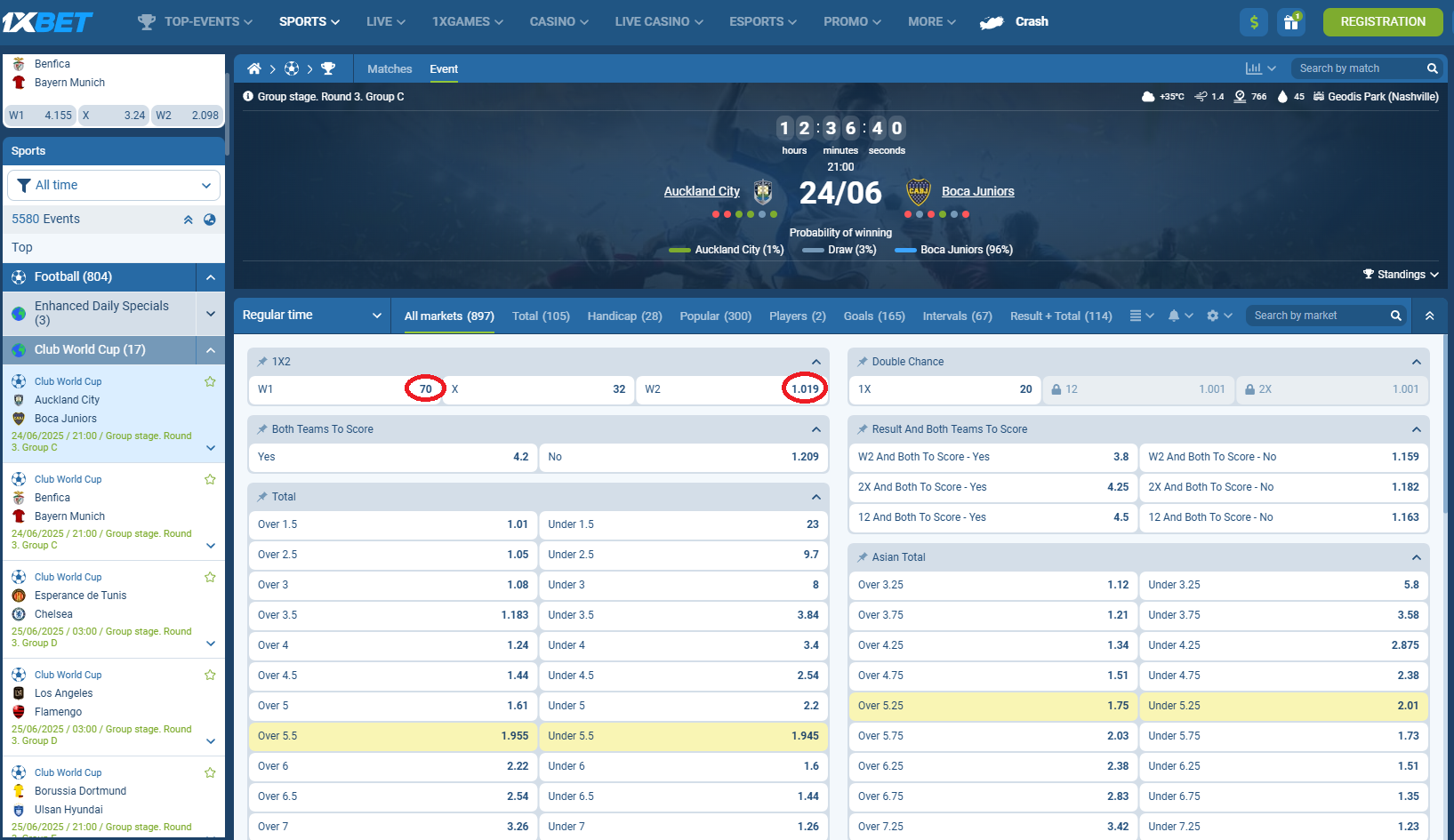The width and height of the screenshot is (1454, 840).
Task: Click globe icon beside 5580 Events
Action: pos(210,220)
